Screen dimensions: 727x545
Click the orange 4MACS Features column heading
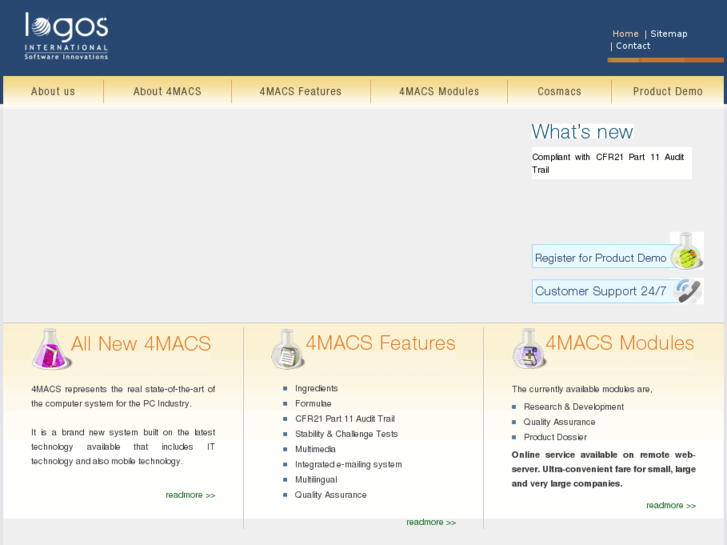381,343
